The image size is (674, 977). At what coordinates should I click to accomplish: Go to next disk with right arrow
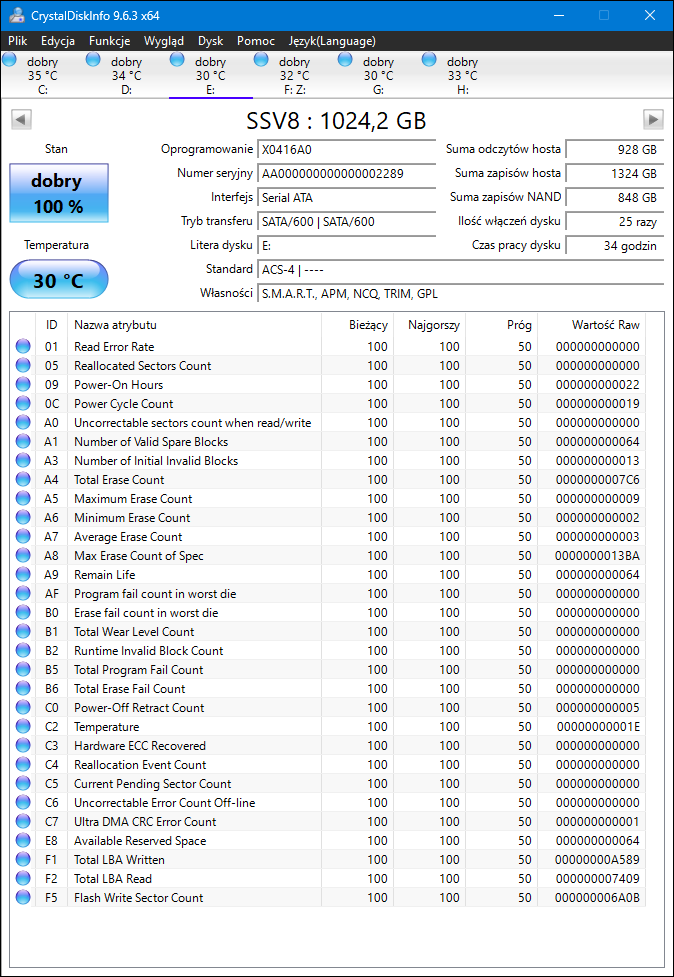[653, 120]
